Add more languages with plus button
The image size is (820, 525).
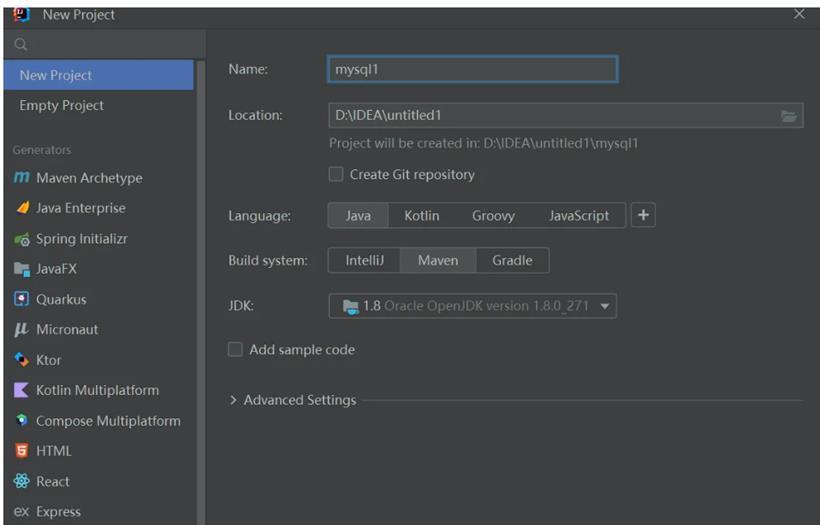pos(643,215)
